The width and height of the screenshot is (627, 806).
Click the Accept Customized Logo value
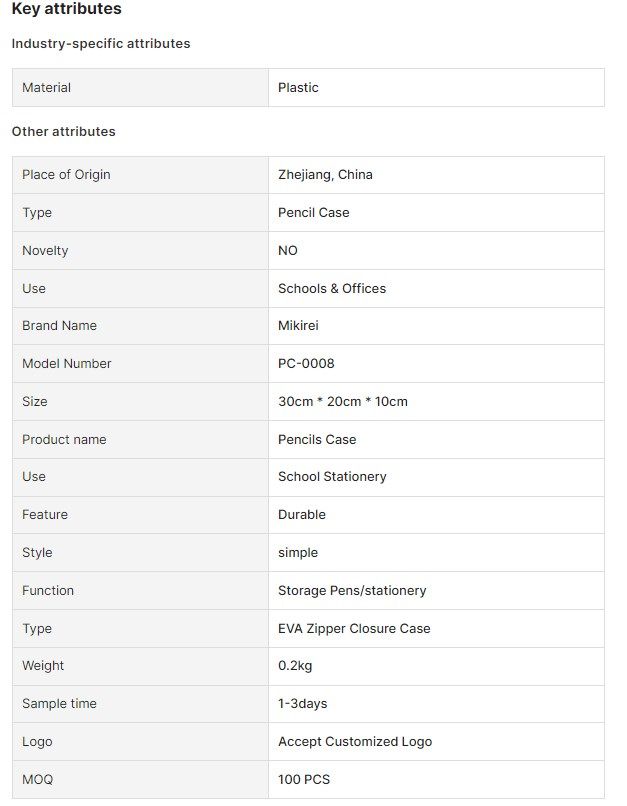[x=355, y=742]
